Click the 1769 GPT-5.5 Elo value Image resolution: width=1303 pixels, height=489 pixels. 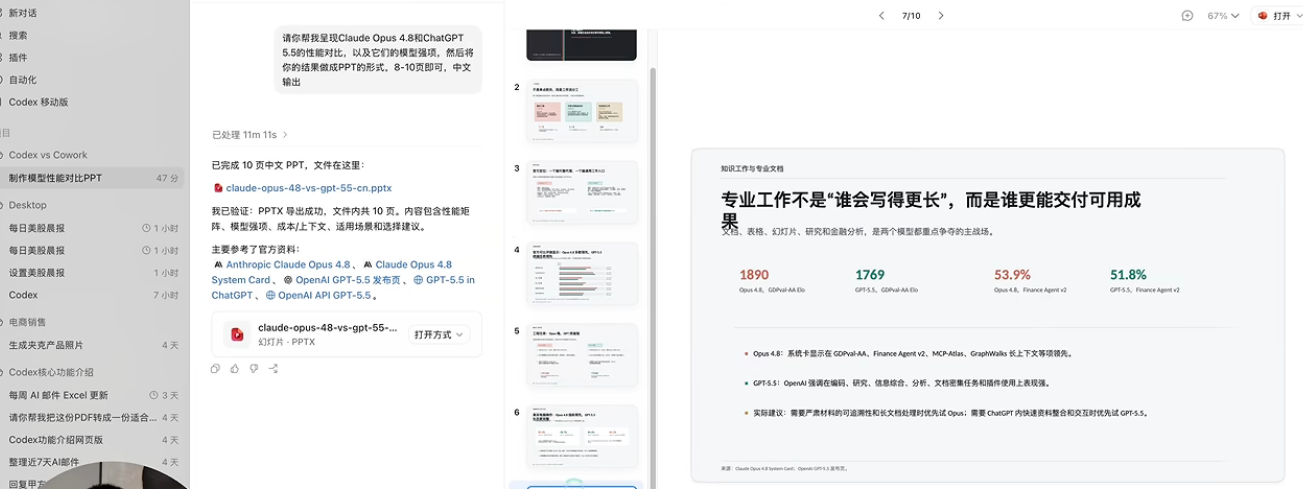[870, 275]
